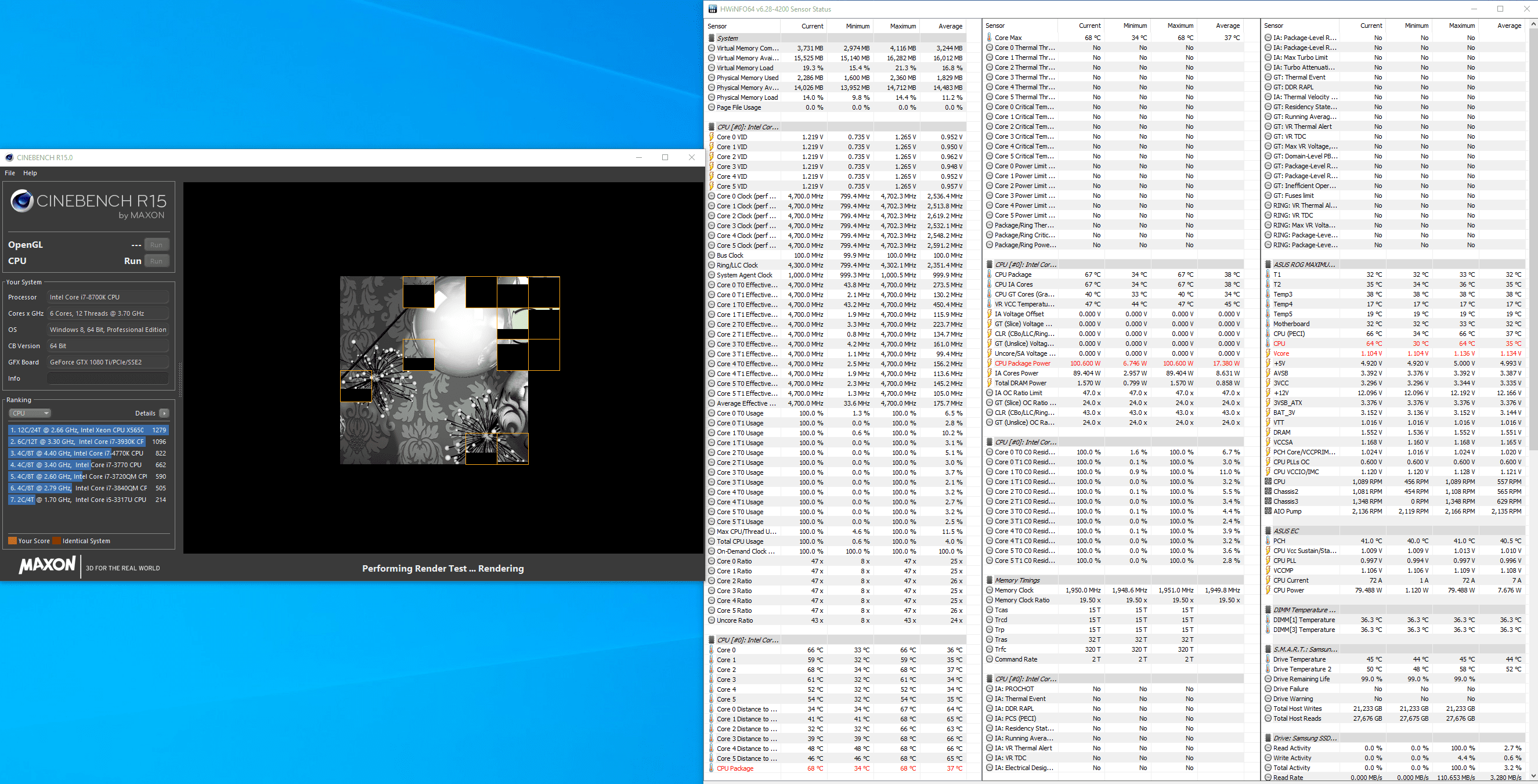
Task: Click the GFX Board field
Action: (x=108, y=363)
